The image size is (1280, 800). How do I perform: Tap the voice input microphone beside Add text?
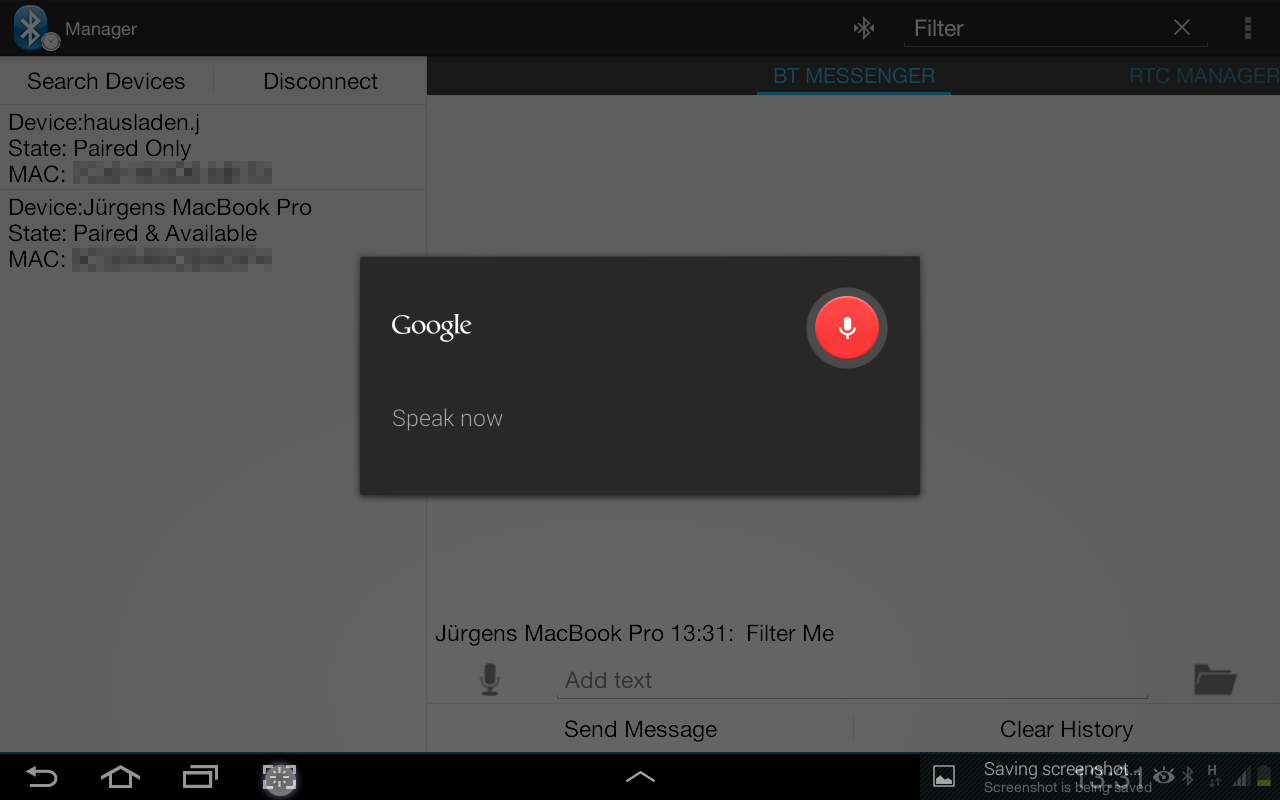point(489,680)
